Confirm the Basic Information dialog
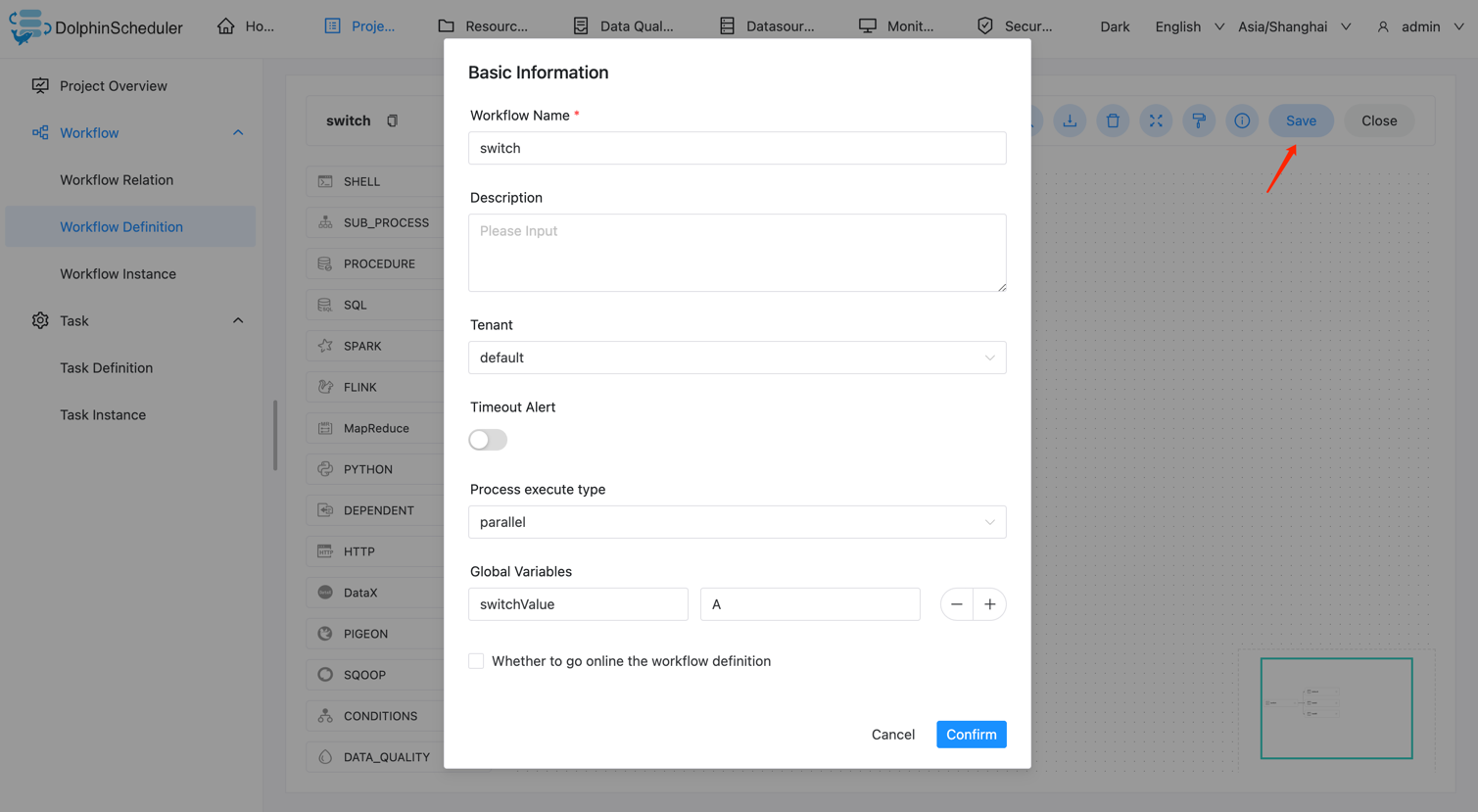This screenshot has width=1478, height=812. (971, 734)
